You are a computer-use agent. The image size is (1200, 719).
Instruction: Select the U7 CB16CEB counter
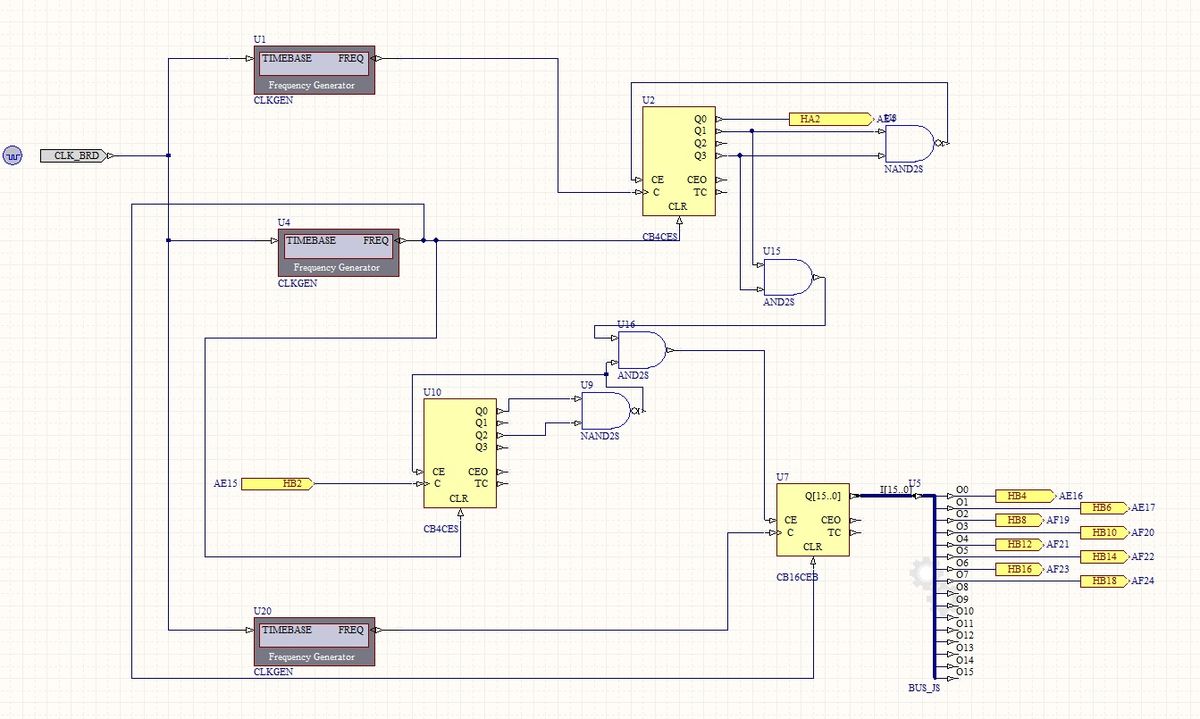pyautogui.click(x=812, y=520)
